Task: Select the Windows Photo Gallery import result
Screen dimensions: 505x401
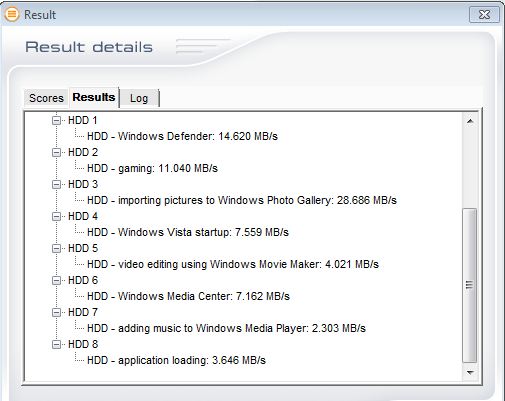Action: [x=242, y=200]
